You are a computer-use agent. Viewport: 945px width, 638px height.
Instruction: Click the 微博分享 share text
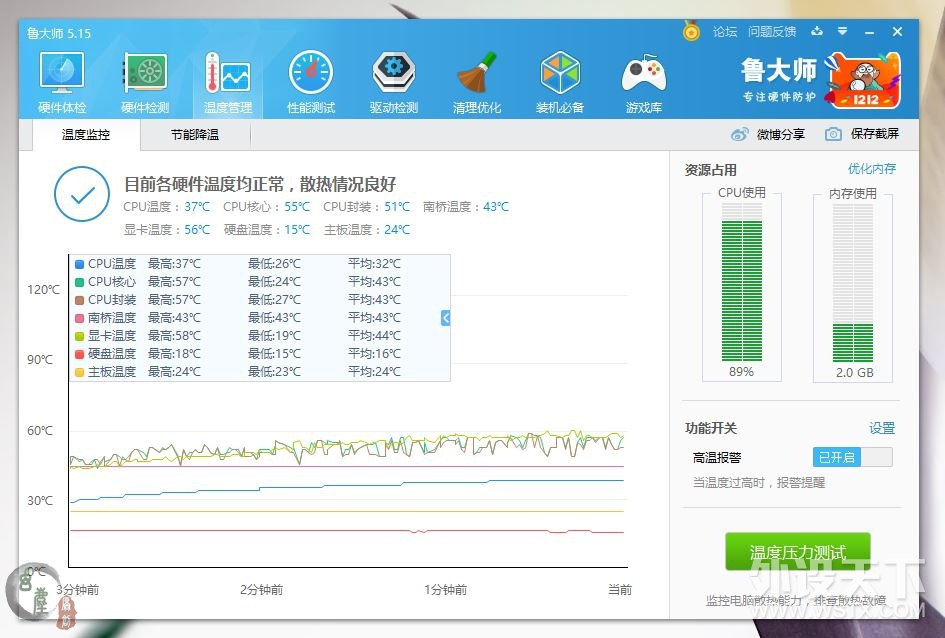point(780,134)
